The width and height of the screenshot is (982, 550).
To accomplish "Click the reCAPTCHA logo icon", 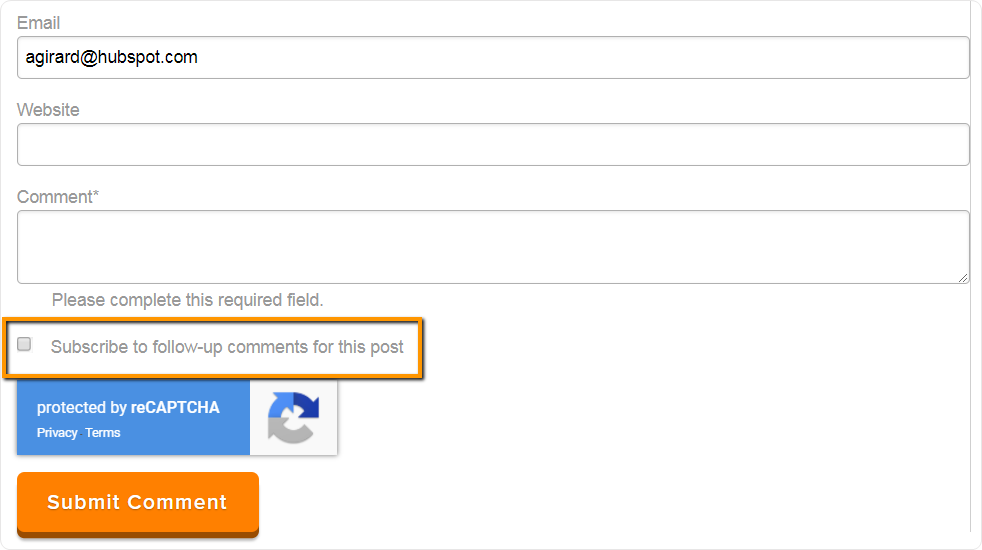I will coord(293,418).
